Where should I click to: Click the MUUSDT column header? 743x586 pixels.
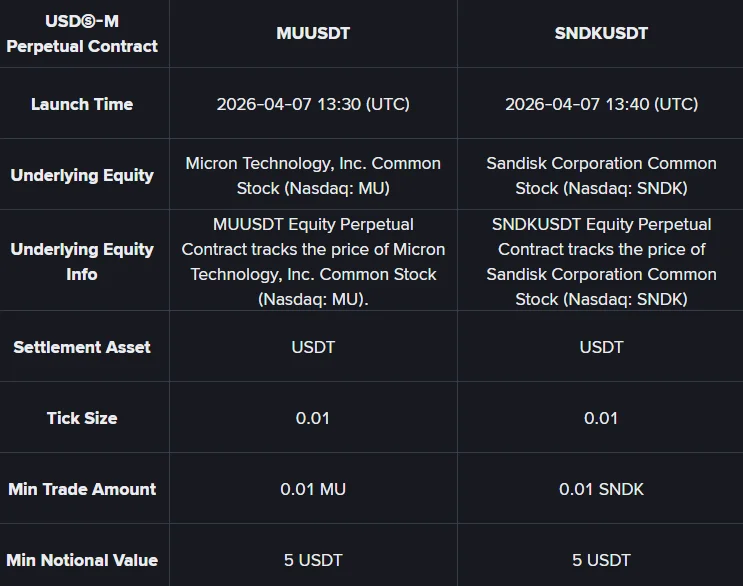313,33
